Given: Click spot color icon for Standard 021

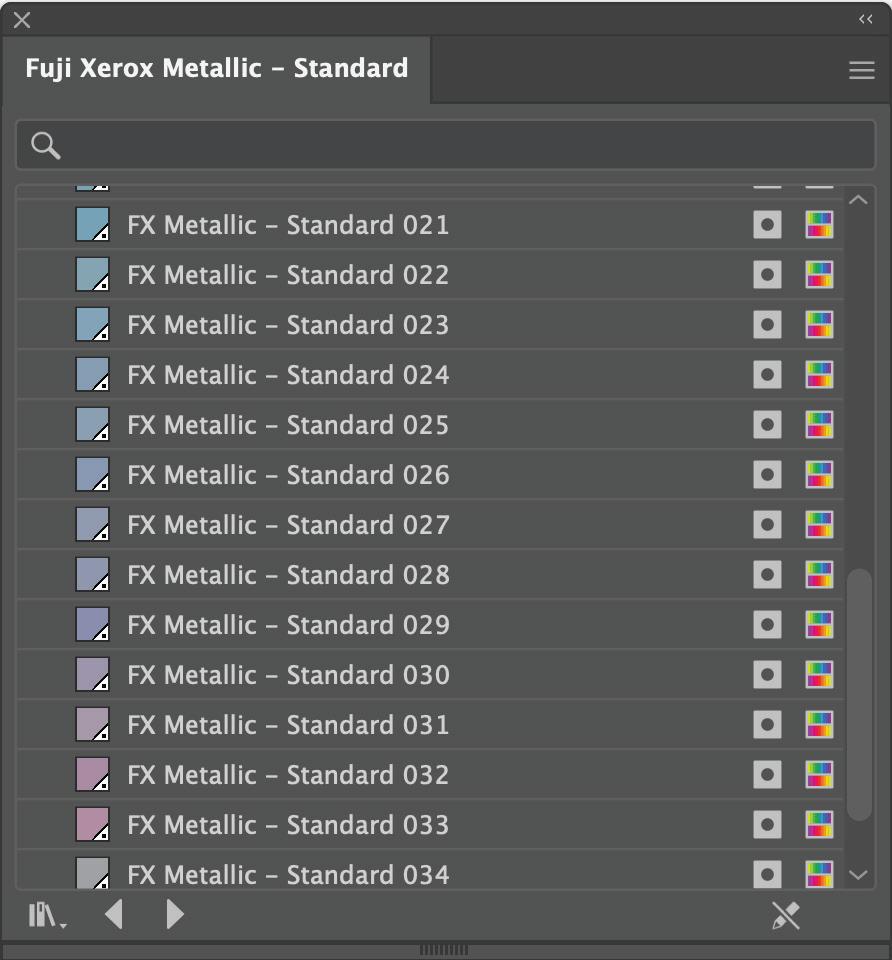Looking at the screenshot, I should coord(767,225).
